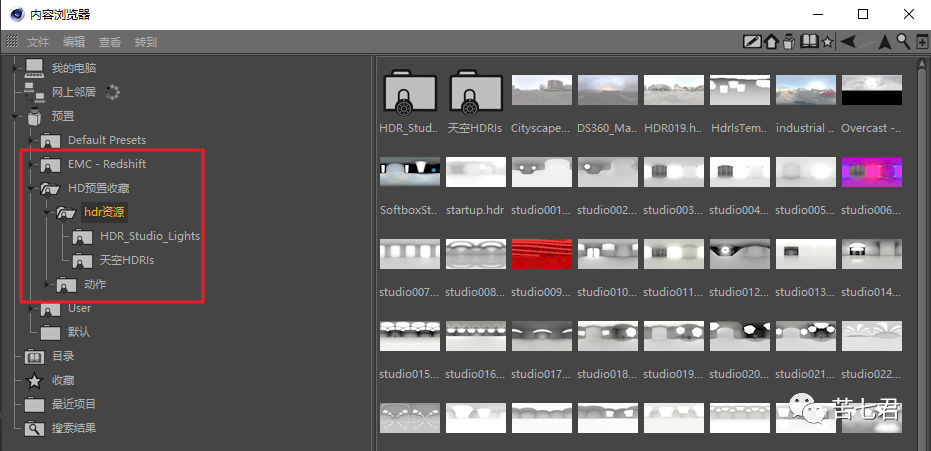Image resolution: width=931 pixels, height=451 pixels.
Task: Go up one folder level arrow
Action: 885,42
